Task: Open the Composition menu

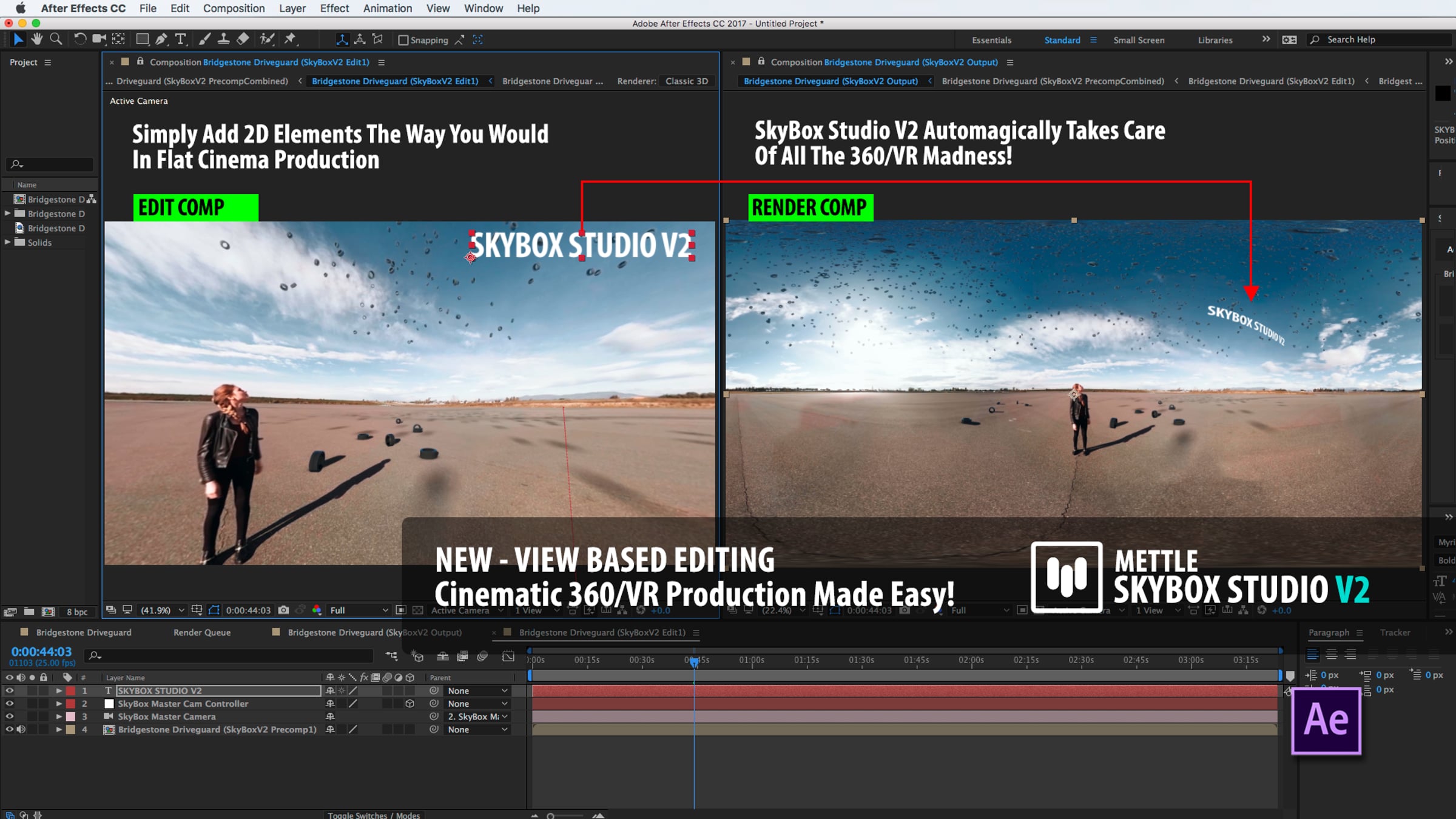Action: click(234, 8)
